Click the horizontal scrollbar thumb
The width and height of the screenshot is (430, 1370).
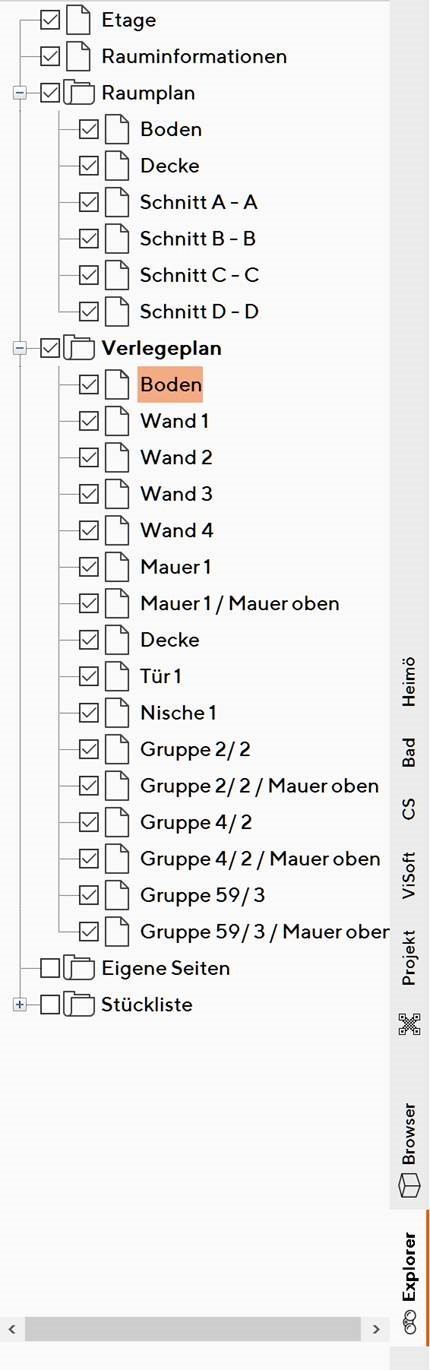click(x=192, y=1329)
